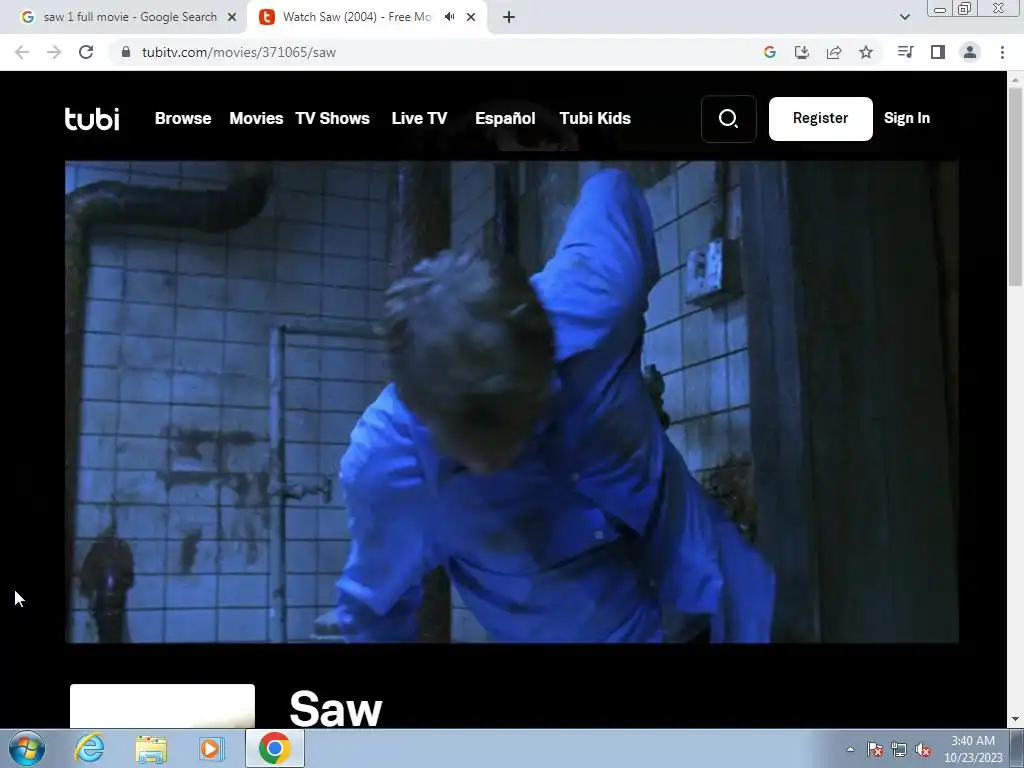This screenshot has width=1024, height=768.
Task: Go to Movies in Tubi navigation
Action: [x=256, y=118]
